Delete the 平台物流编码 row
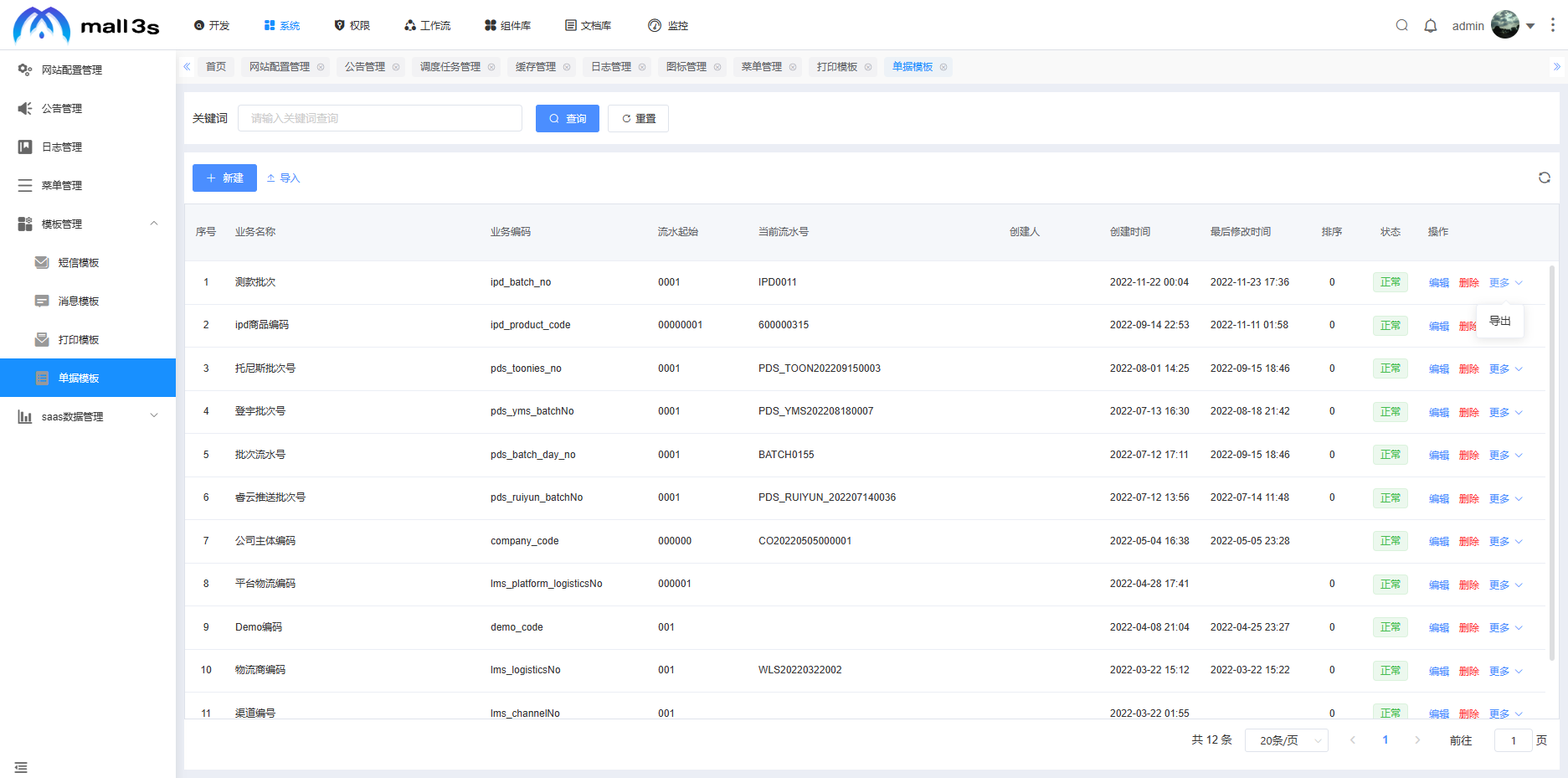This screenshot has height=778, width=1568. [x=1469, y=585]
